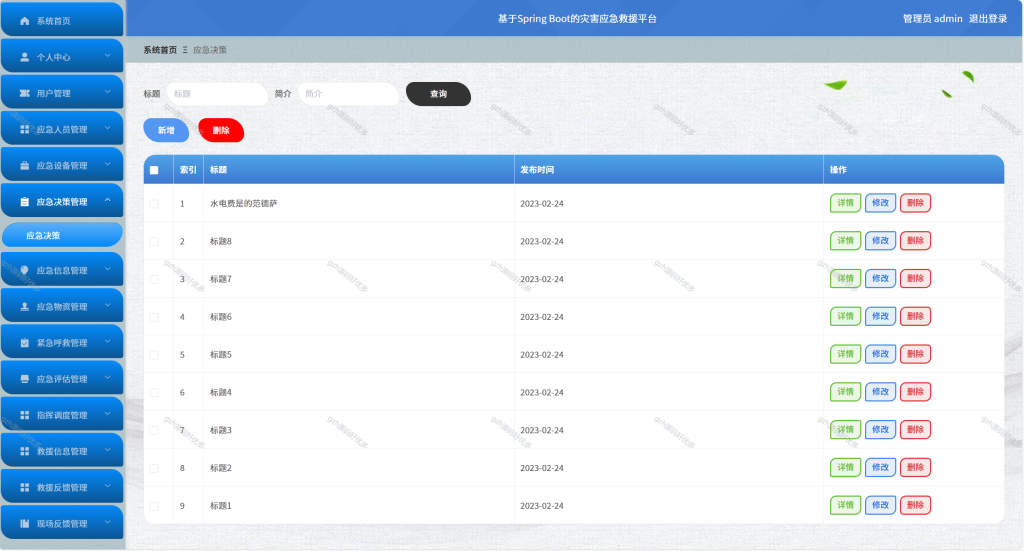
Task: Click the grid icon beside 救援信息管理
Action: 24,451
